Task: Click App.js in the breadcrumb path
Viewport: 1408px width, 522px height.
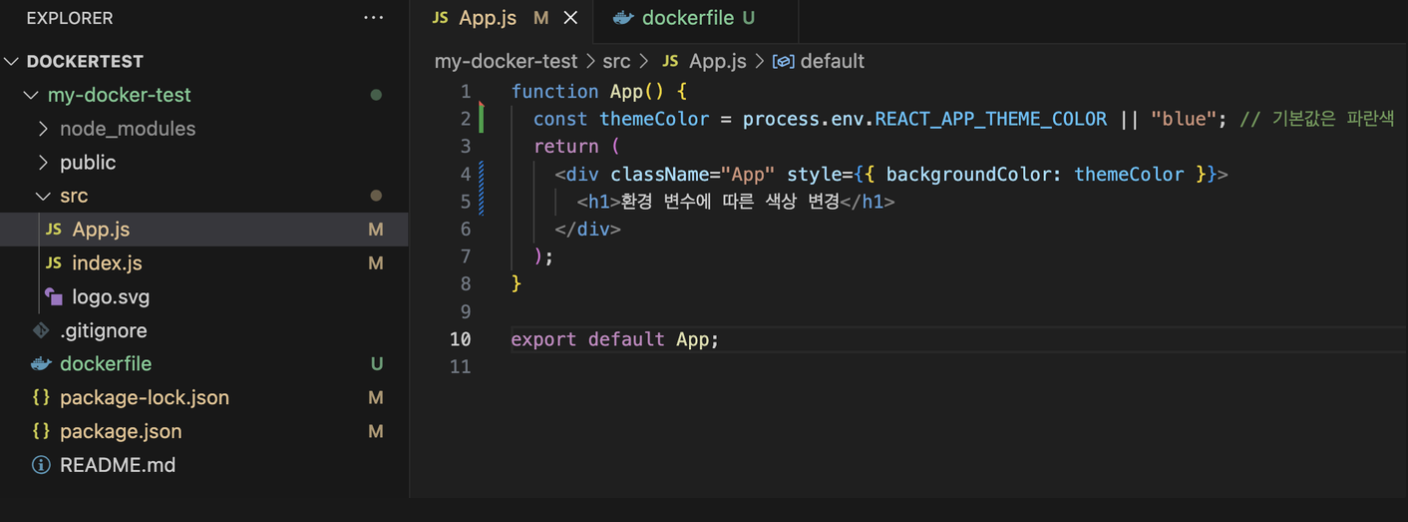Action: click(717, 61)
